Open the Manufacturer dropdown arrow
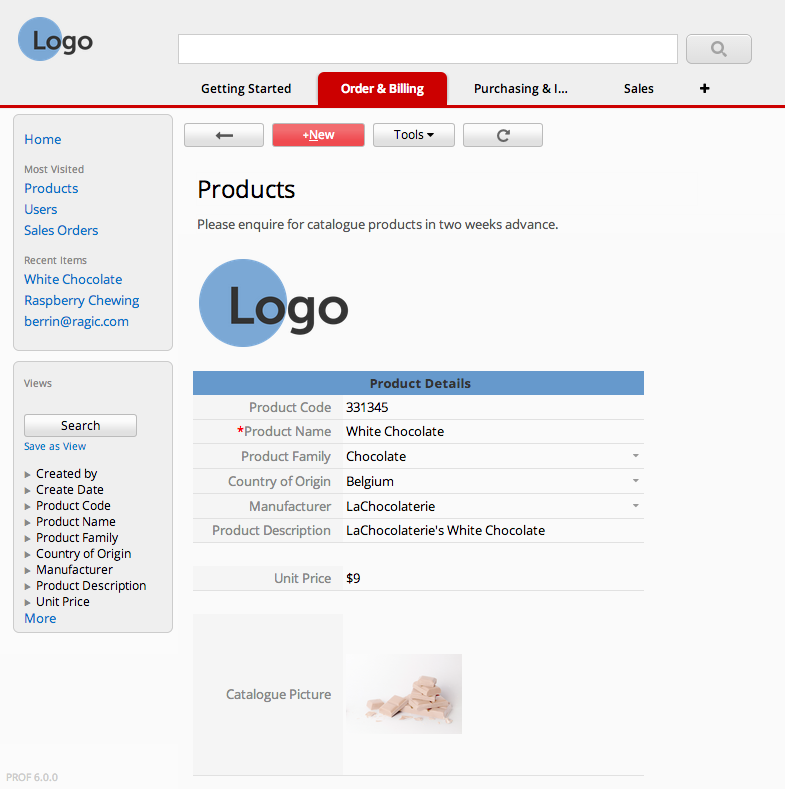This screenshot has width=785, height=789. point(636,506)
